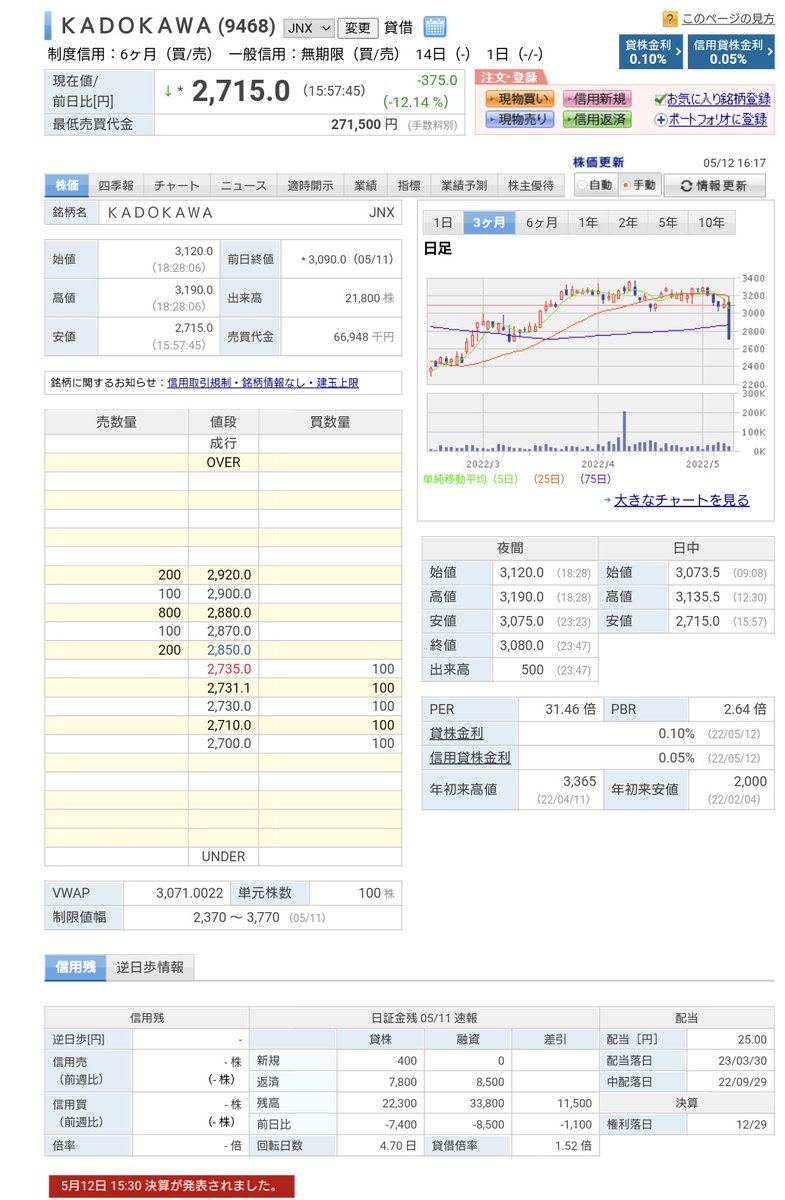785x1200 pixels.
Task: Click the 貸株金利 link in indicator table
Action: point(456,734)
